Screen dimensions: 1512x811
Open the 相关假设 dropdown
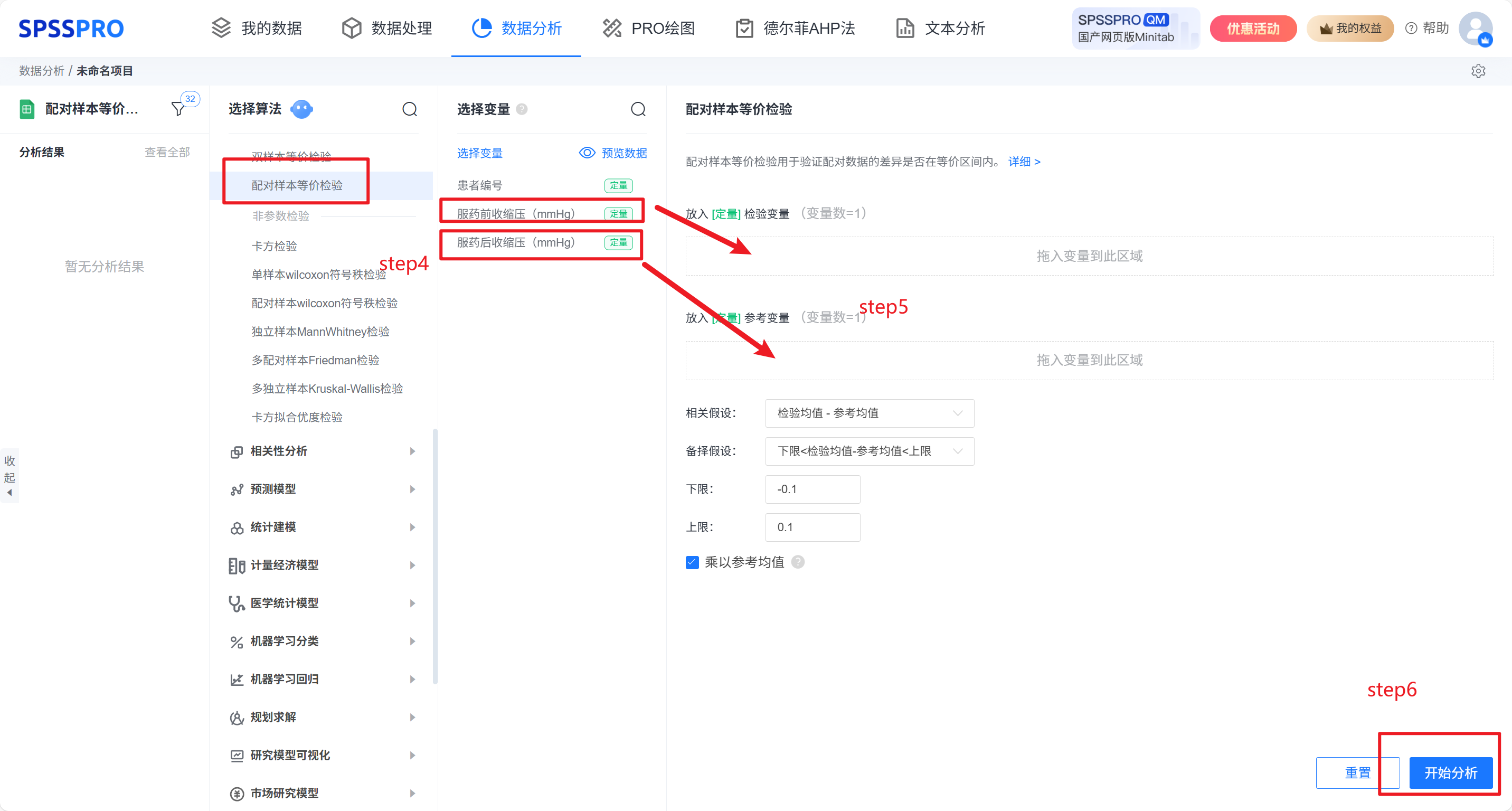click(x=870, y=413)
